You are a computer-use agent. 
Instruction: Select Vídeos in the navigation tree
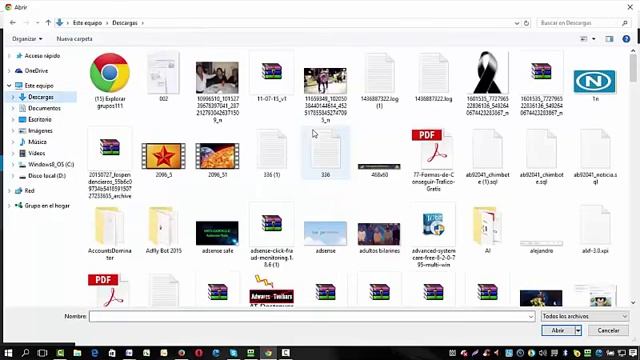(x=36, y=153)
